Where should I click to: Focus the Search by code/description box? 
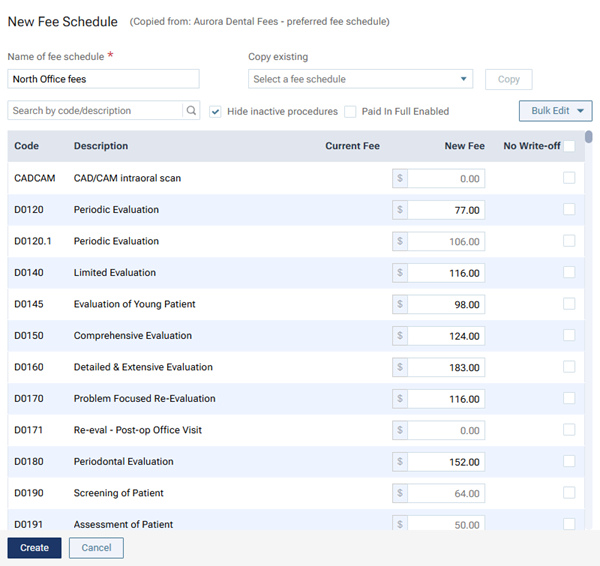click(95, 111)
